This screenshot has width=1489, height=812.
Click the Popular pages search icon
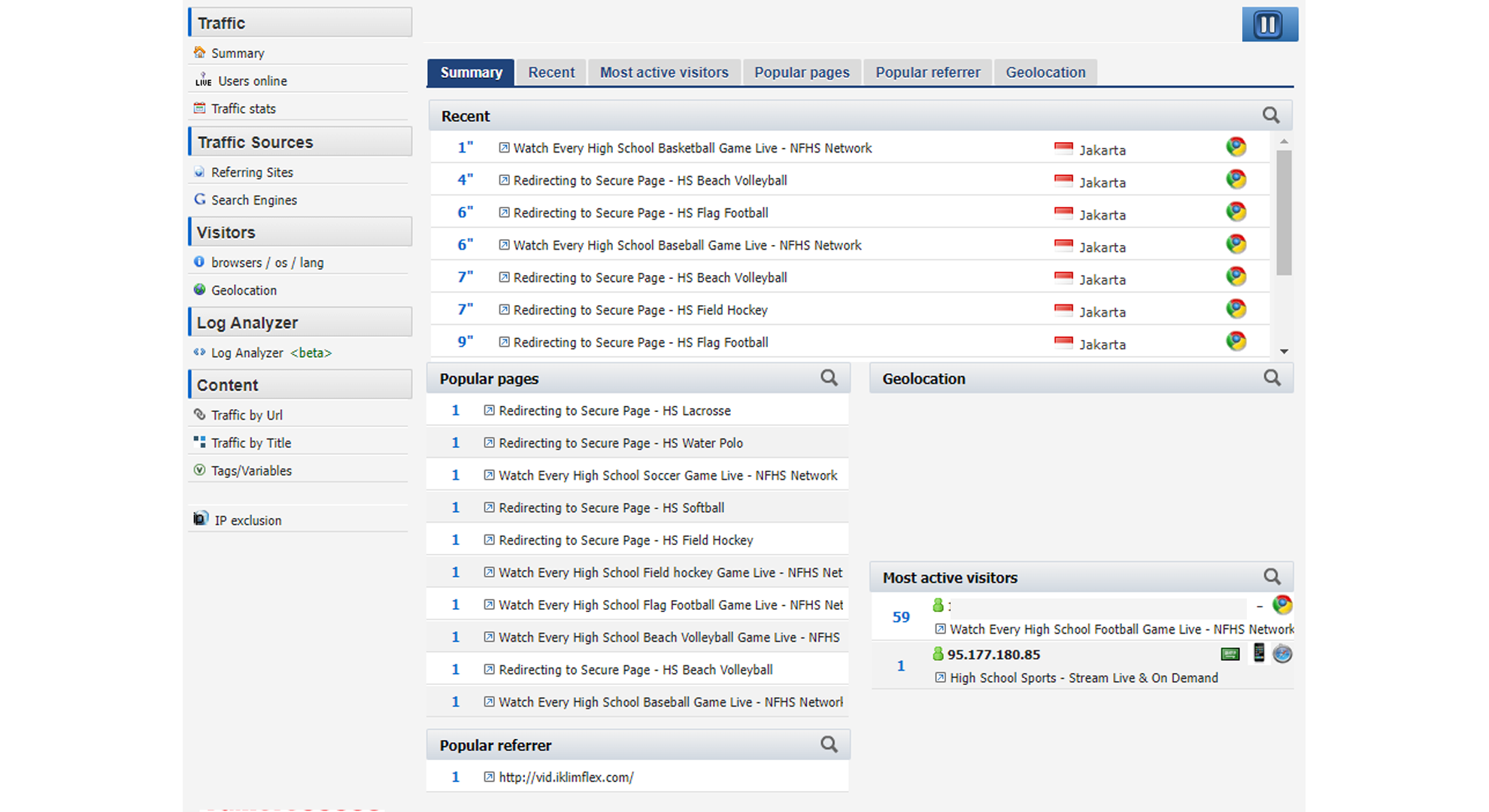(x=829, y=377)
